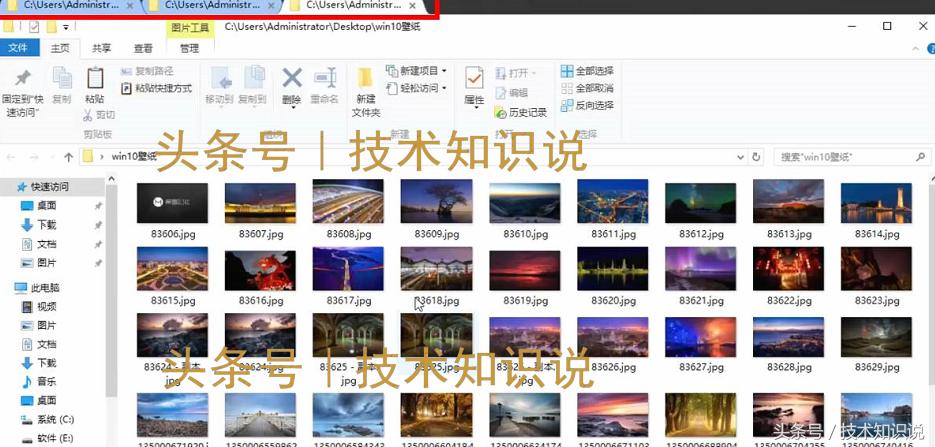The width and height of the screenshot is (935, 447).
Task: Click the address bar refresh icon
Action: tap(756, 157)
